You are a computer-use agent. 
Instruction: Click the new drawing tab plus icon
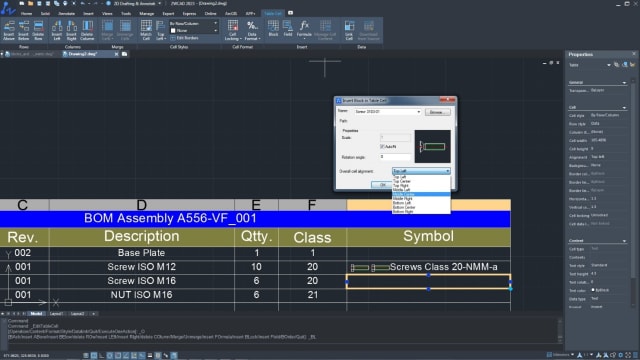(124, 54)
